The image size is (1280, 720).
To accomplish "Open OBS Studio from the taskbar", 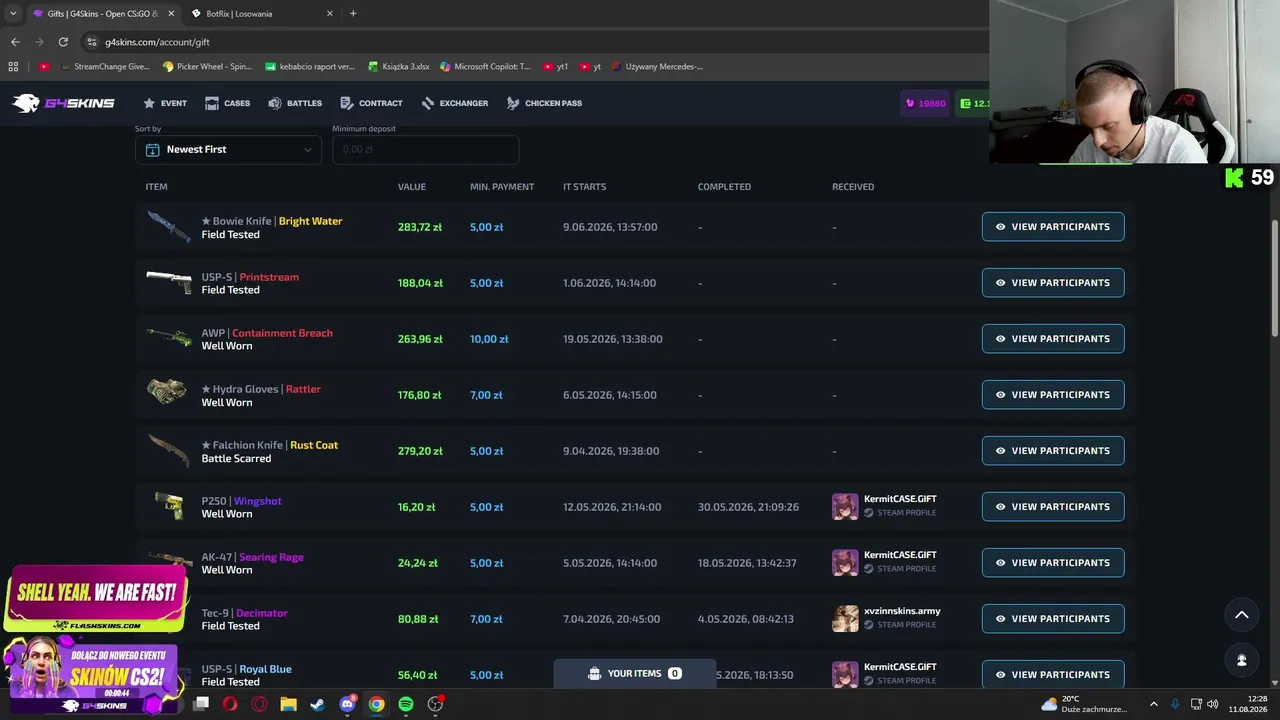I will pyautogui.click(x=435, y=704).
